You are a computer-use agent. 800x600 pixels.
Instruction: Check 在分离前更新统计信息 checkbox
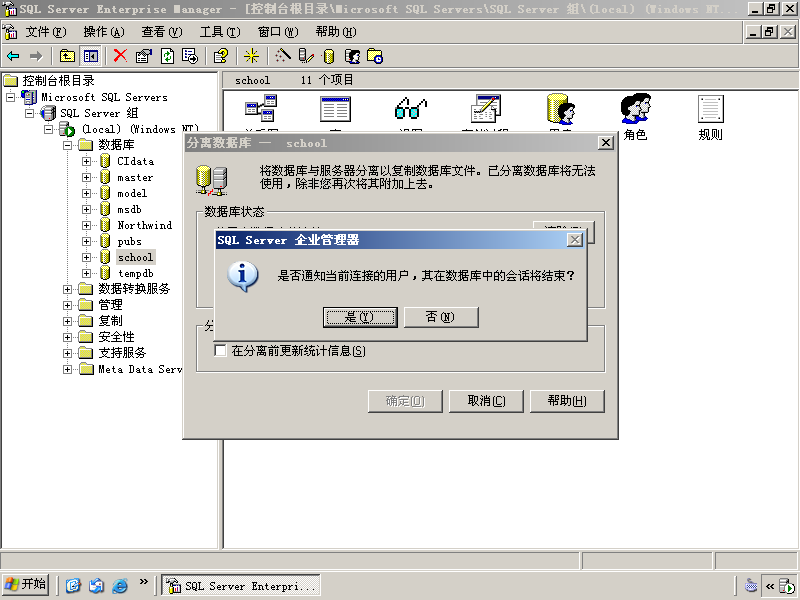[220, 351]
